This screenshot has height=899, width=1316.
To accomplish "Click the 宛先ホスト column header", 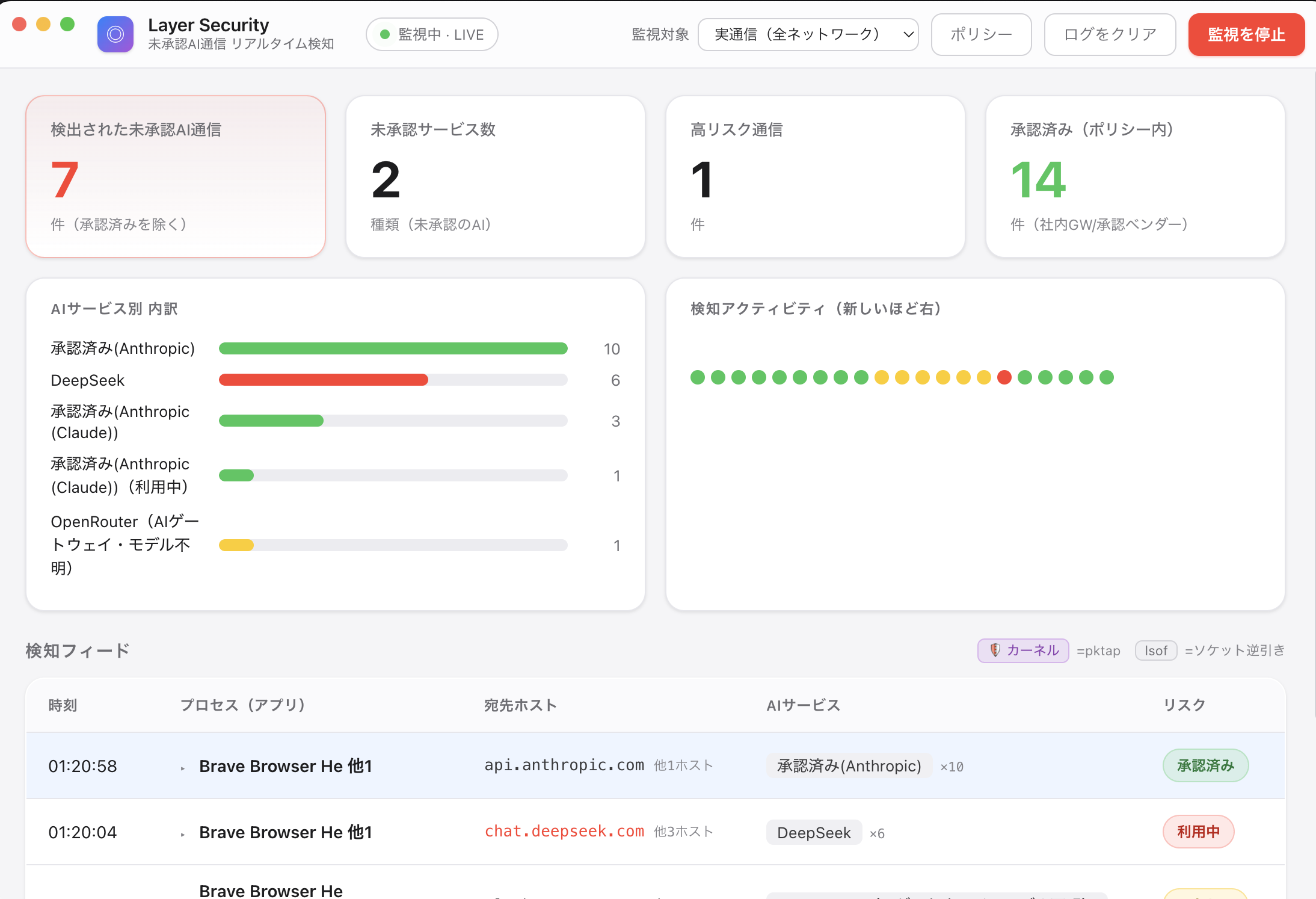I will point(521,705).
